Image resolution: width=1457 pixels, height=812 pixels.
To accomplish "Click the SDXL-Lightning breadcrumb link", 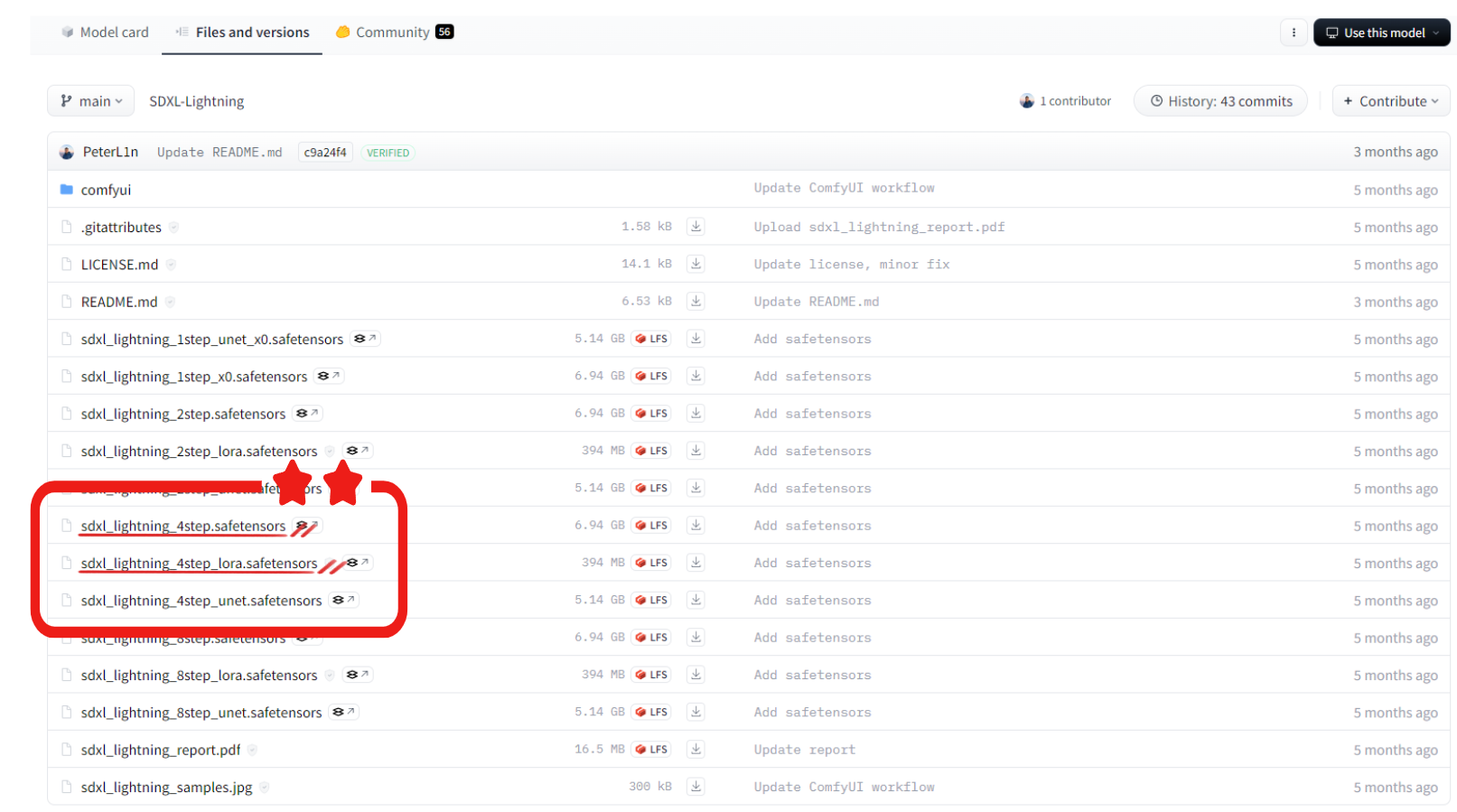I will coord(196,101).
